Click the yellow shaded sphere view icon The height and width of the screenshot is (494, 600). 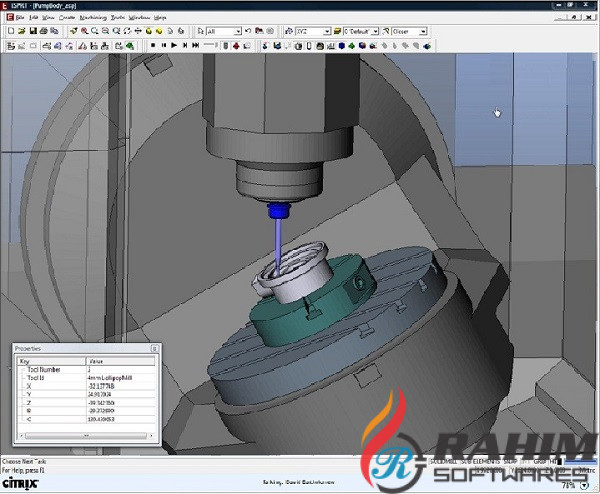coord(150,31)
